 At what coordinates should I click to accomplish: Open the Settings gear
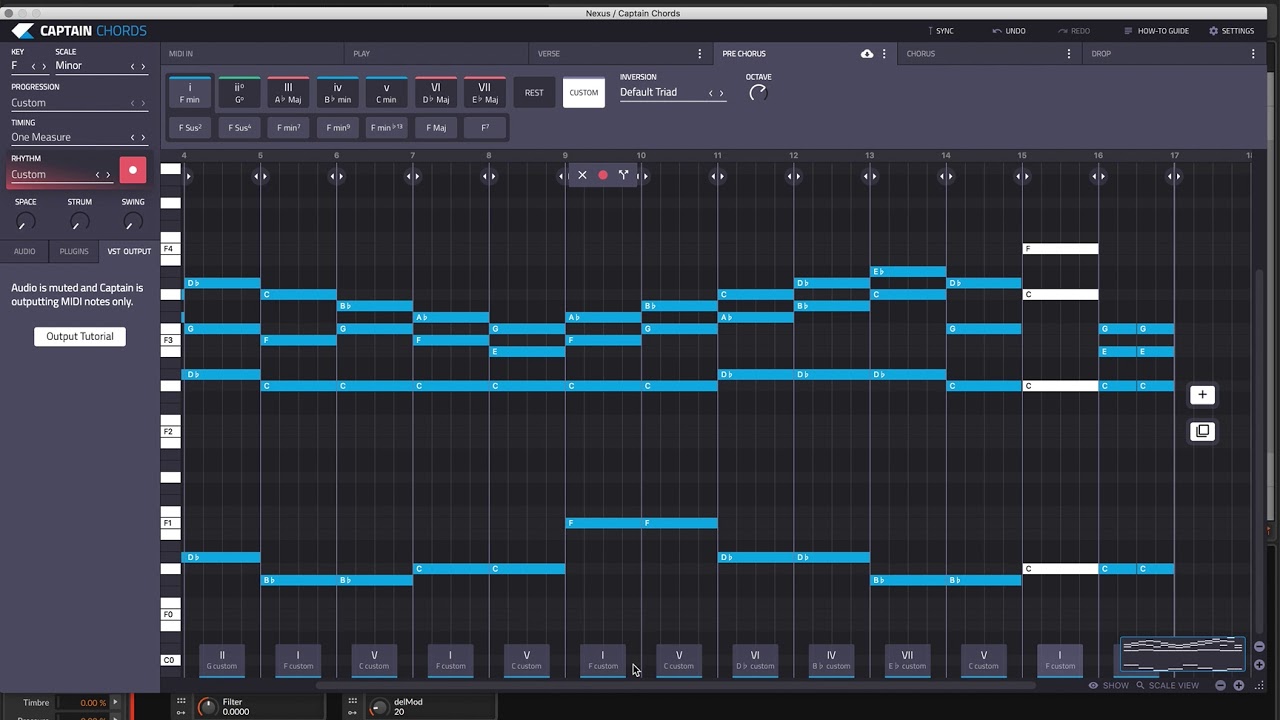[x=1231, y=31]
